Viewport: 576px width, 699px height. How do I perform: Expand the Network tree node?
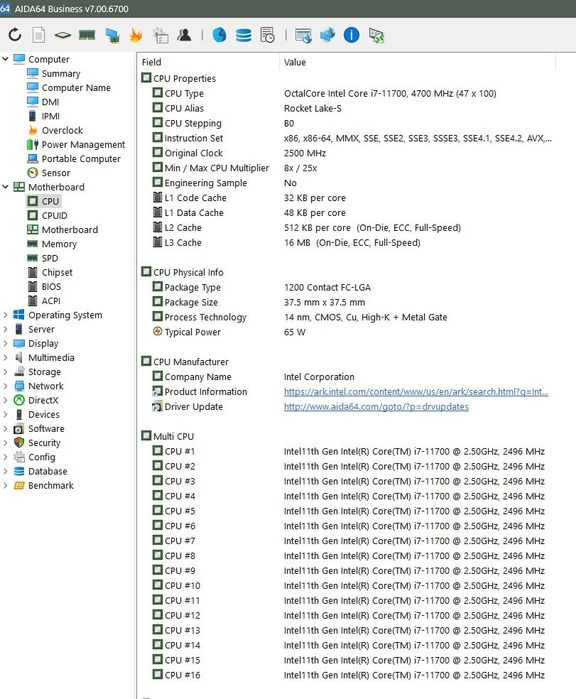click(x=5, y=386)
